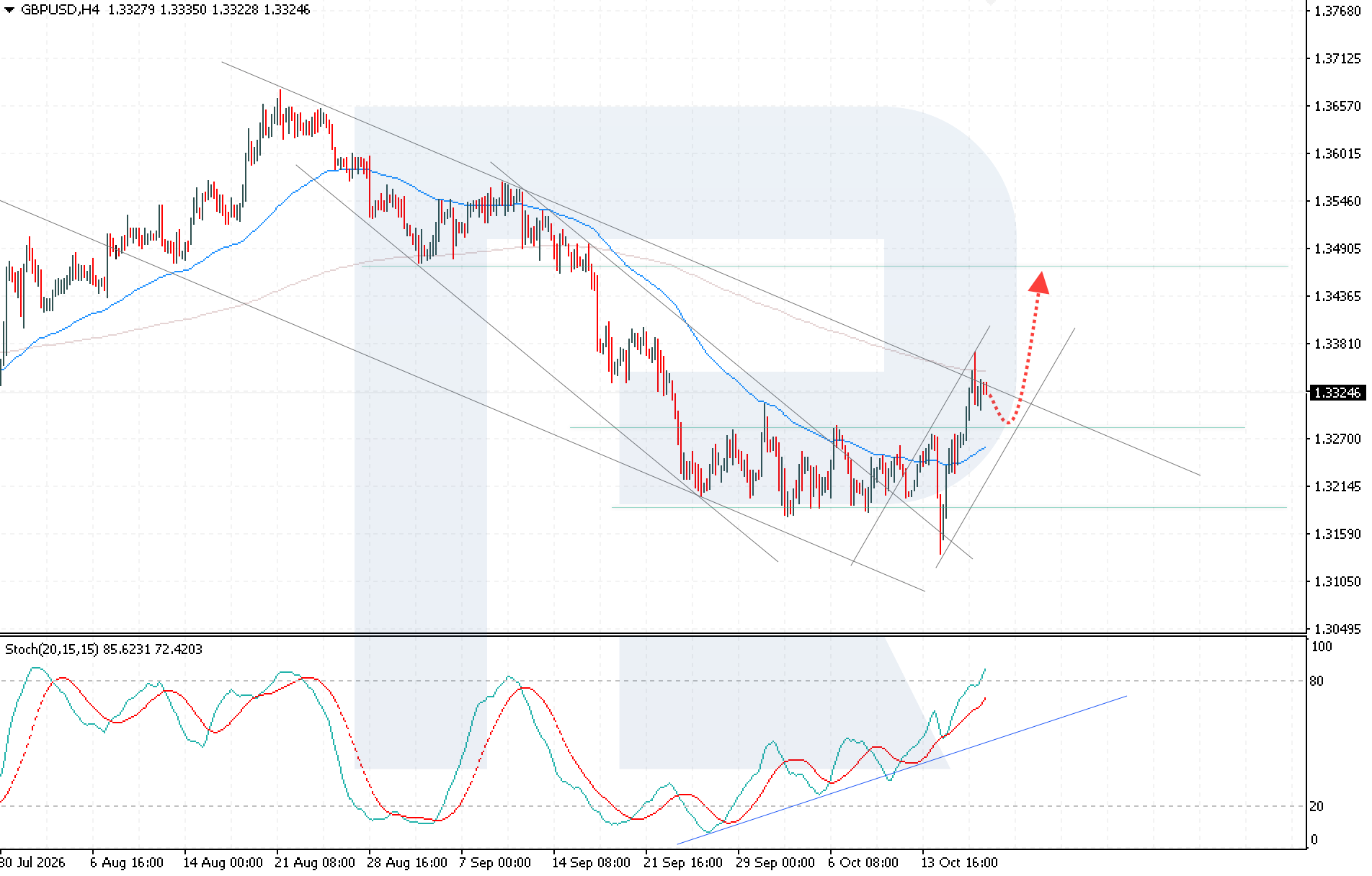Screen dimensions: 1372x876
Task: Click the 6 Aug 16:00 time label
Action: (x=127, y=862)
